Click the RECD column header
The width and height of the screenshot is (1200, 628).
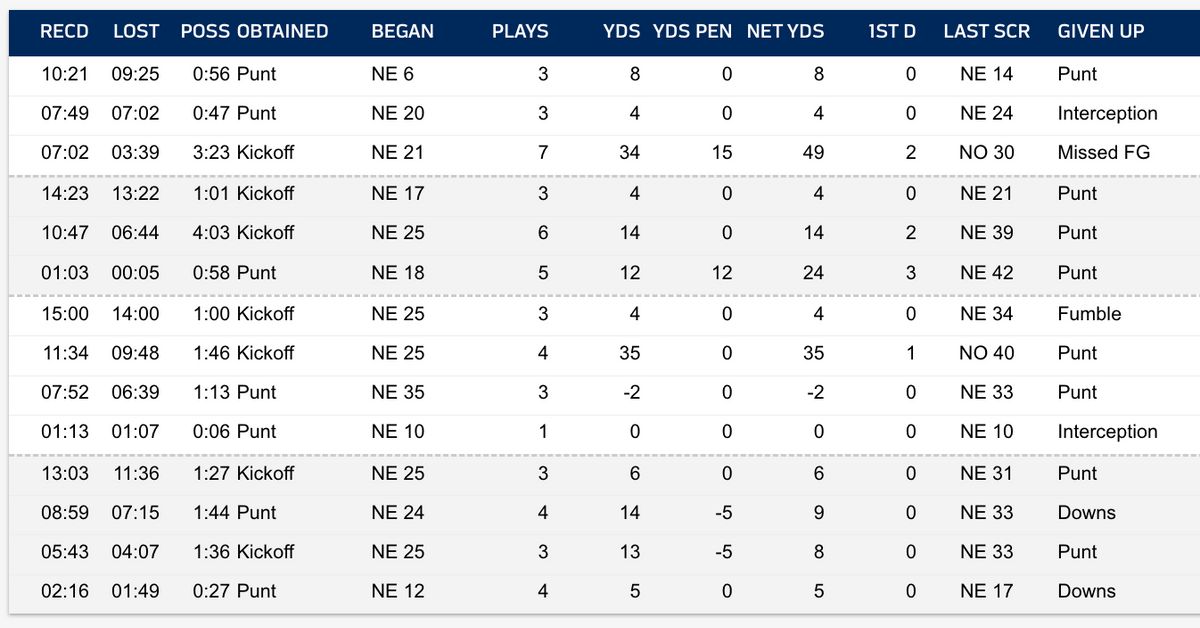coord(64,31)
